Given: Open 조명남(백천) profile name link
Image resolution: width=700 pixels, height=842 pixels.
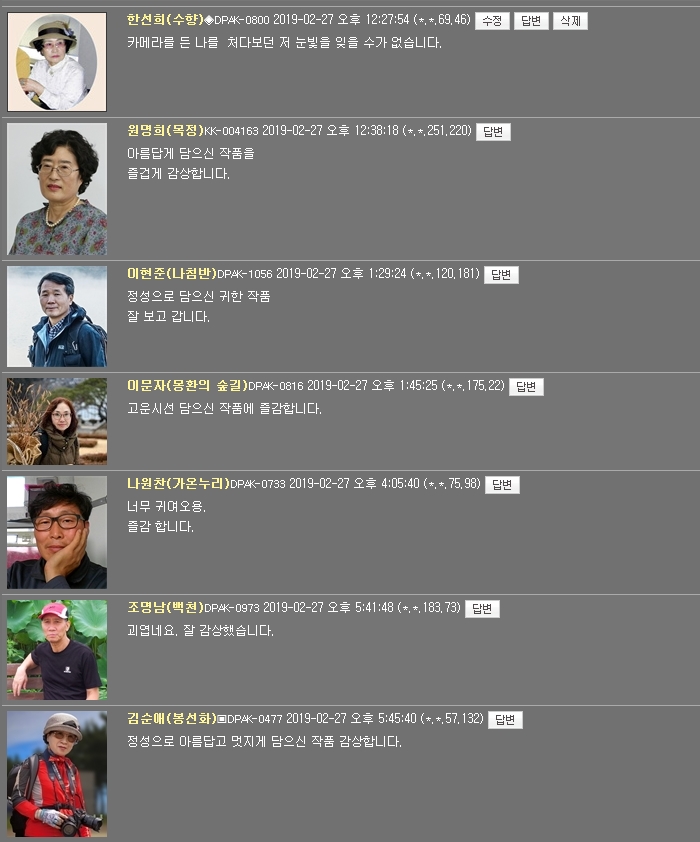Looking at the screenshot, I should (x=165, y=607).
